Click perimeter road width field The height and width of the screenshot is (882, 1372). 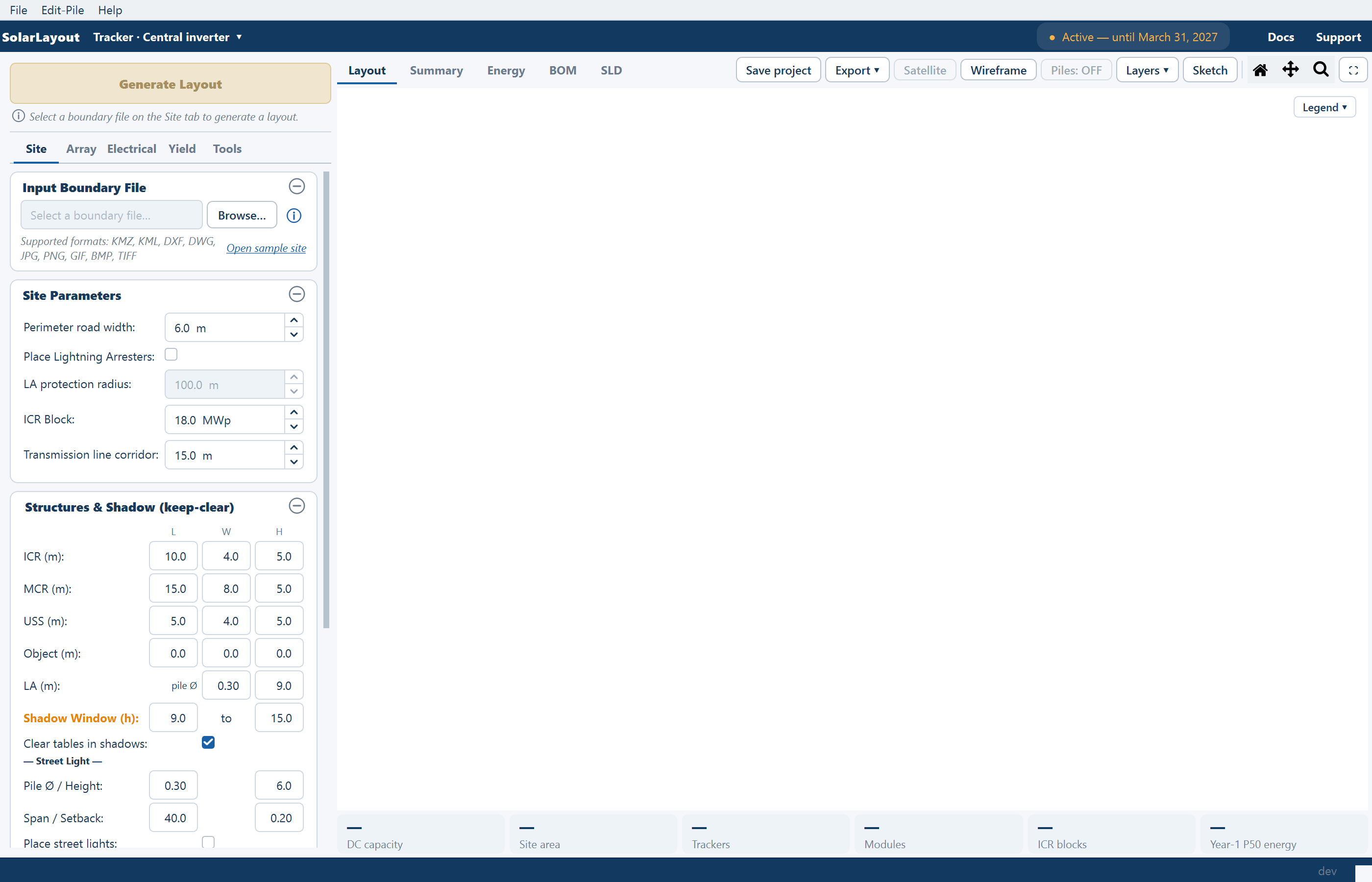coord(224,328)
